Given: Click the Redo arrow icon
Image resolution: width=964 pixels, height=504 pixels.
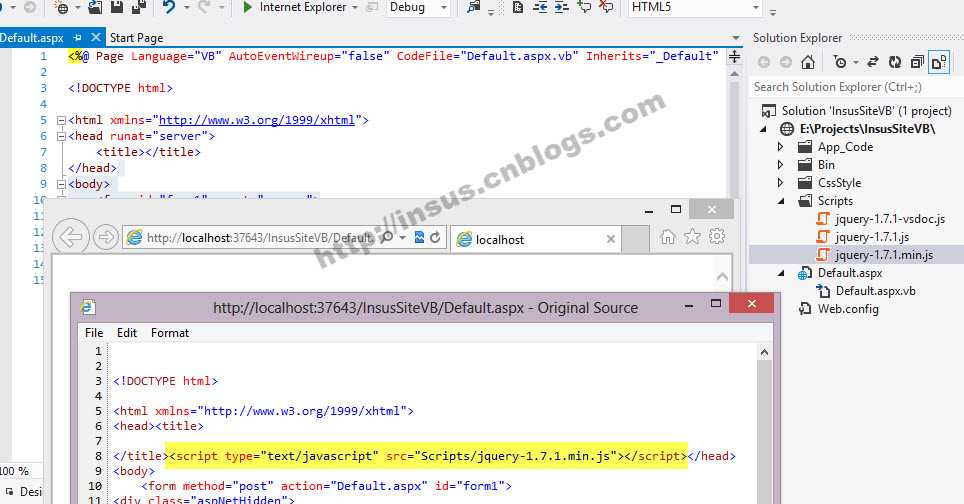Looking at the screenshot, I should (204, 7).
